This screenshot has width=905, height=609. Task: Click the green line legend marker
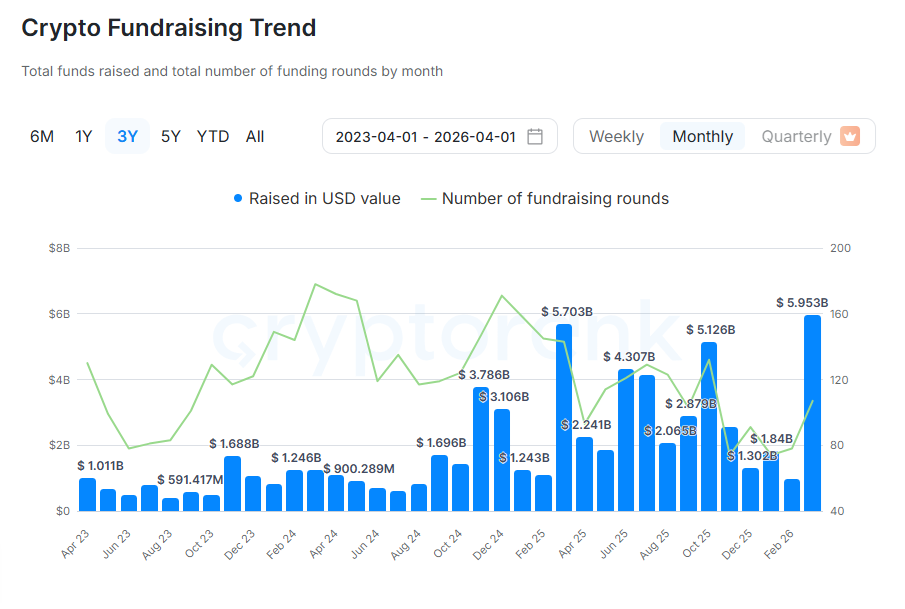(x=428, y=198)
